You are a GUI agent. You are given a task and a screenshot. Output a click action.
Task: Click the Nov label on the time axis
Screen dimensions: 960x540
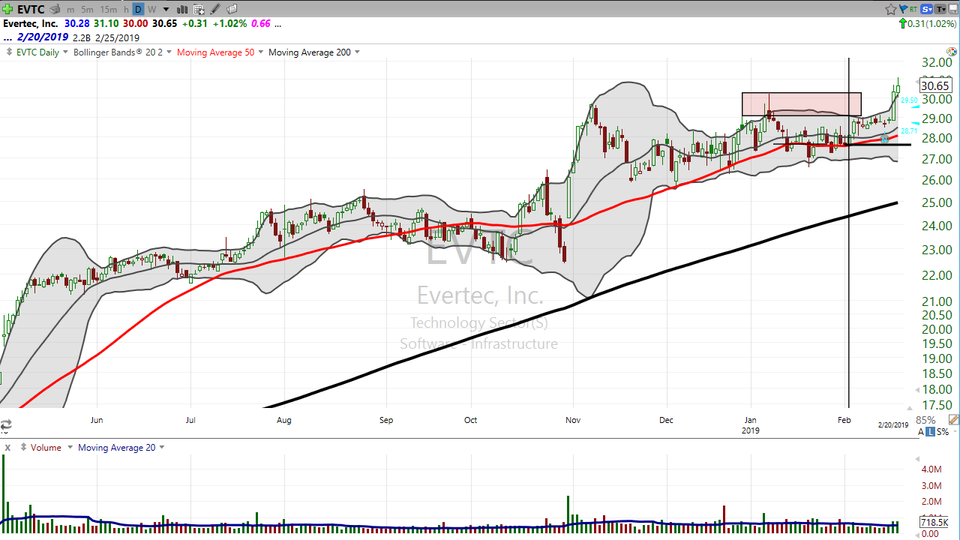(x=573, y=420)
